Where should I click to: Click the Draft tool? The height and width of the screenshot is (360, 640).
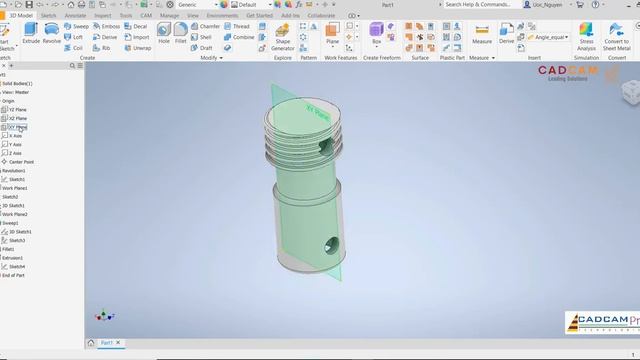(201, 48)
